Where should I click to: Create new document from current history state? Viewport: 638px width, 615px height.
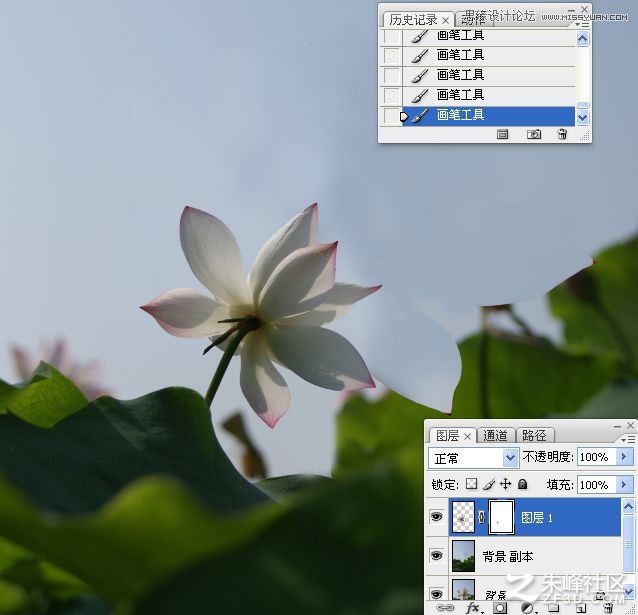[502, 134]
